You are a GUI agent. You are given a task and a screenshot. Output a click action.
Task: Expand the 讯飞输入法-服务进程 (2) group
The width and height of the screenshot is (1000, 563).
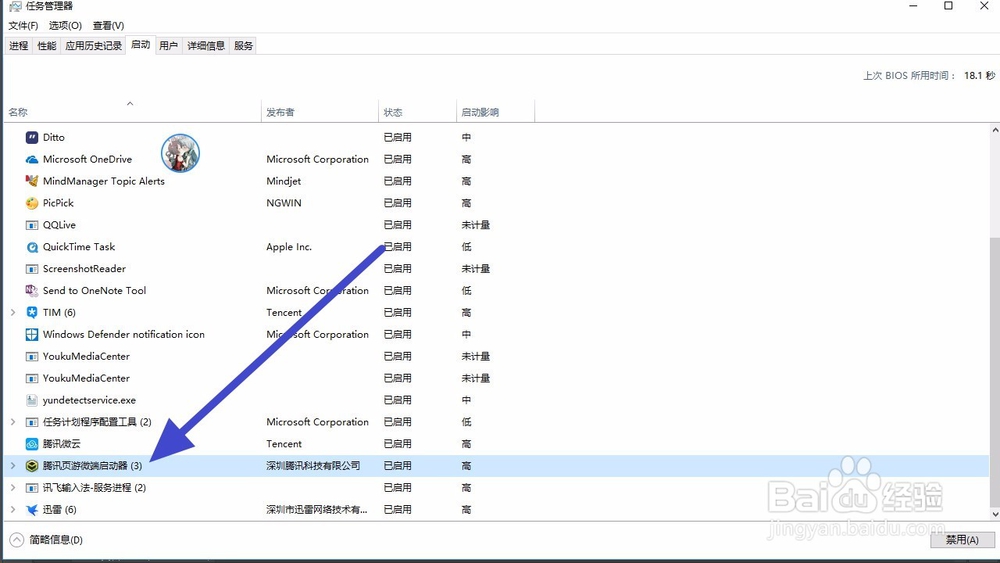coord(13,488)
